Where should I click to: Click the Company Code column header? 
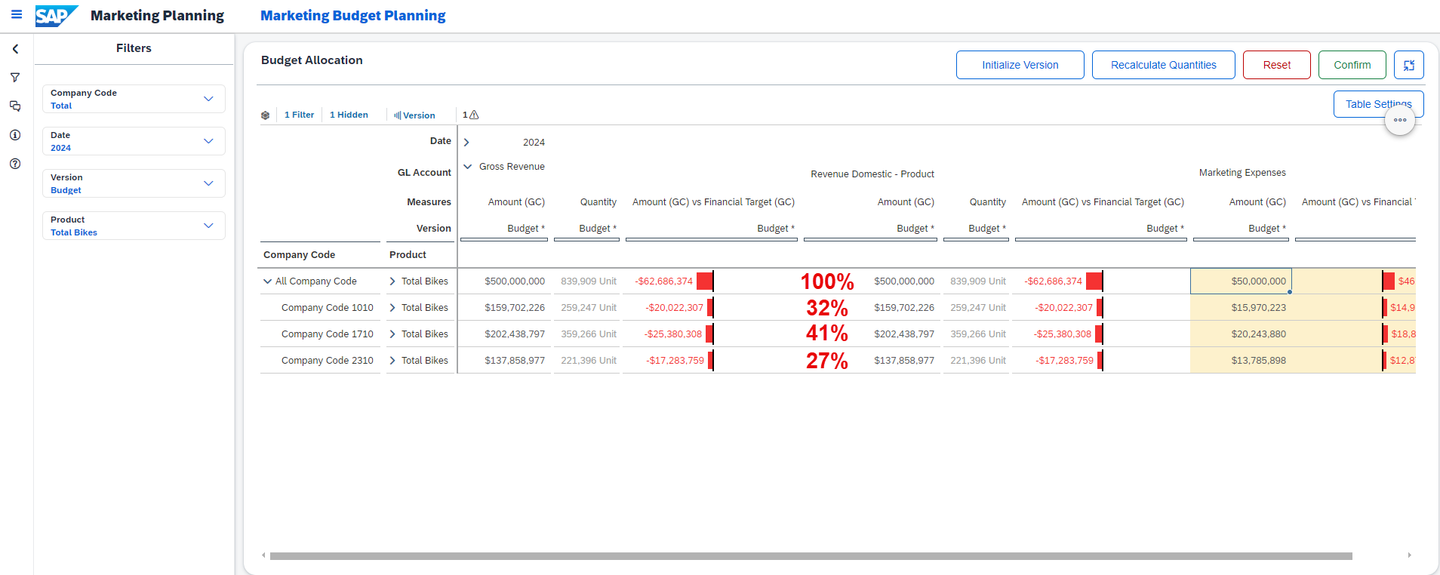point(299,255)
